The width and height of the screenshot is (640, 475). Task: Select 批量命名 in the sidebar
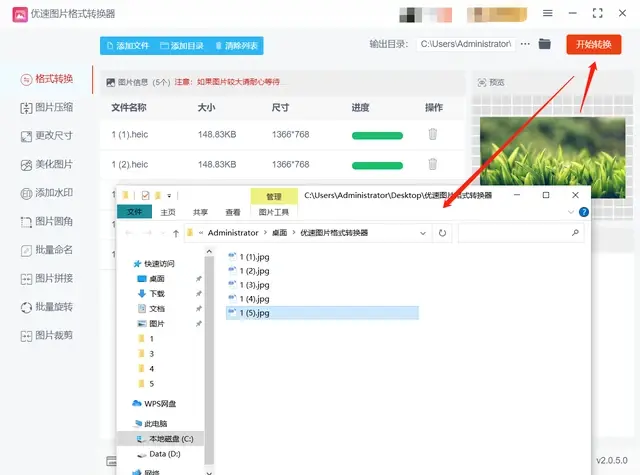pyautogui.click(x=47, y=250)
